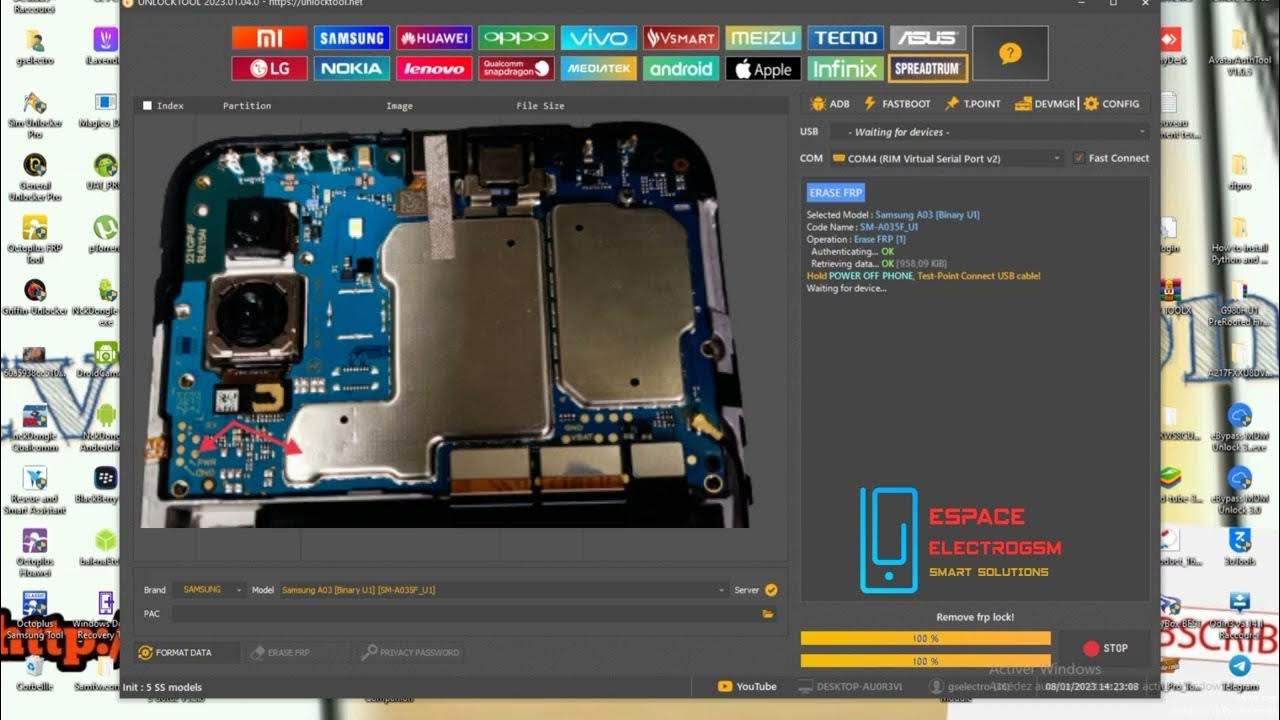Screen dimensions: 1280x720
Task: Open the YouTube link in status bar
Action: point(747,686)
